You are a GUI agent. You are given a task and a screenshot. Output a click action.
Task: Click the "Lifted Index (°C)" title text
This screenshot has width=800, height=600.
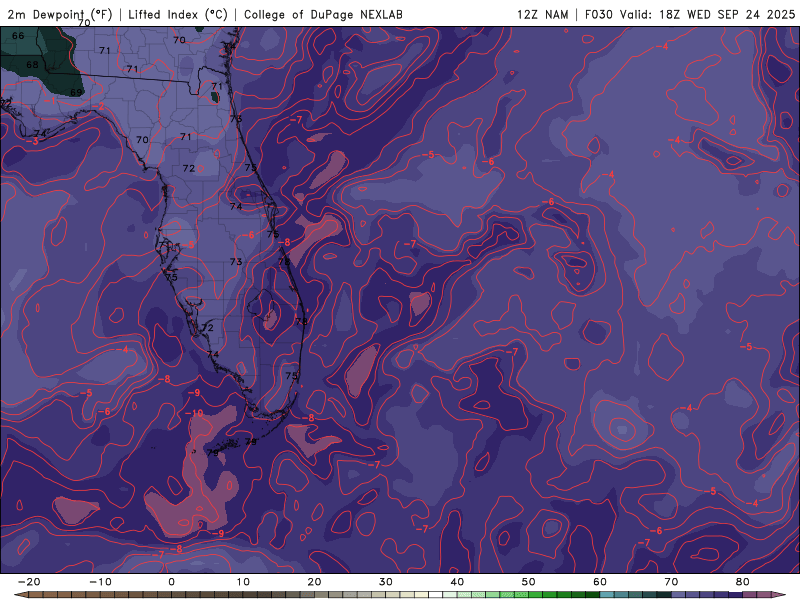pyautogui.click(x=178, y=14)
